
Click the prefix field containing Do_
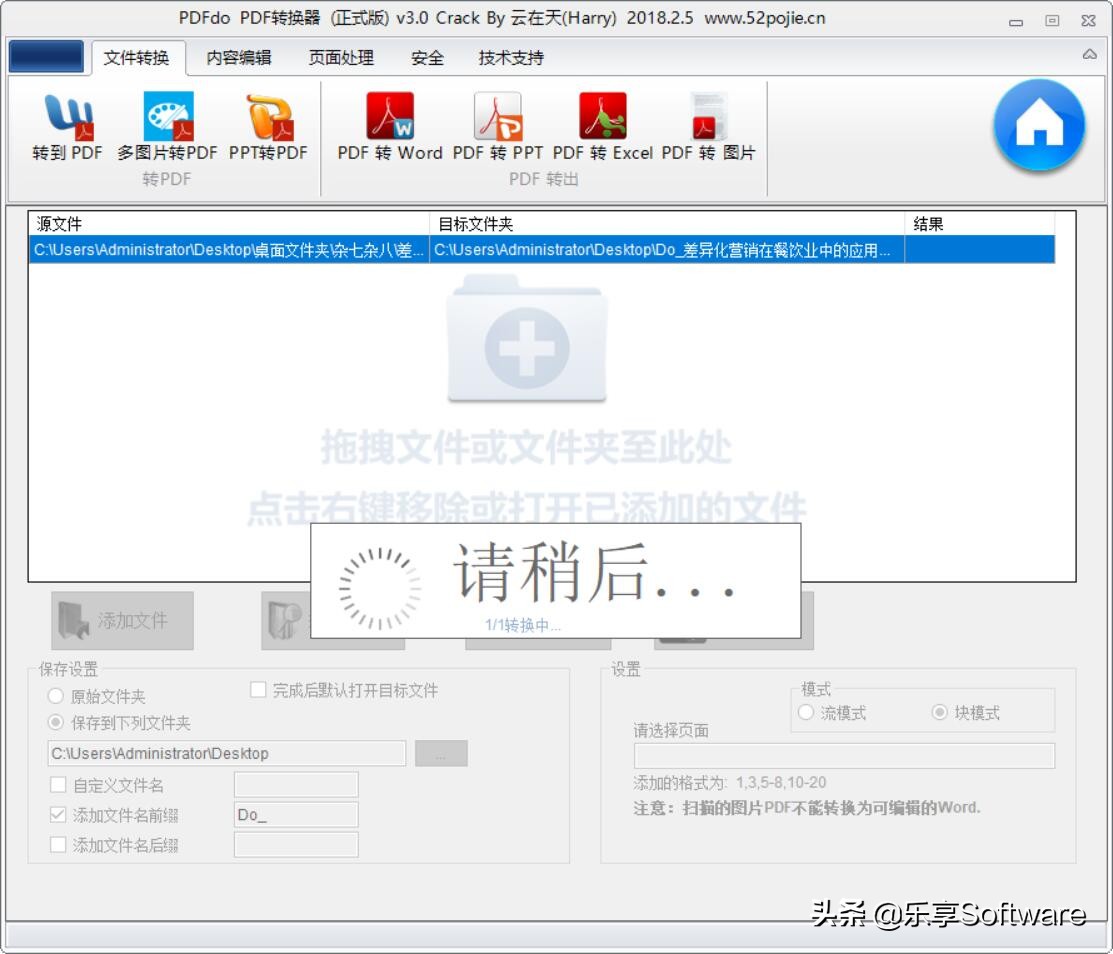click(x=296, y=814)
